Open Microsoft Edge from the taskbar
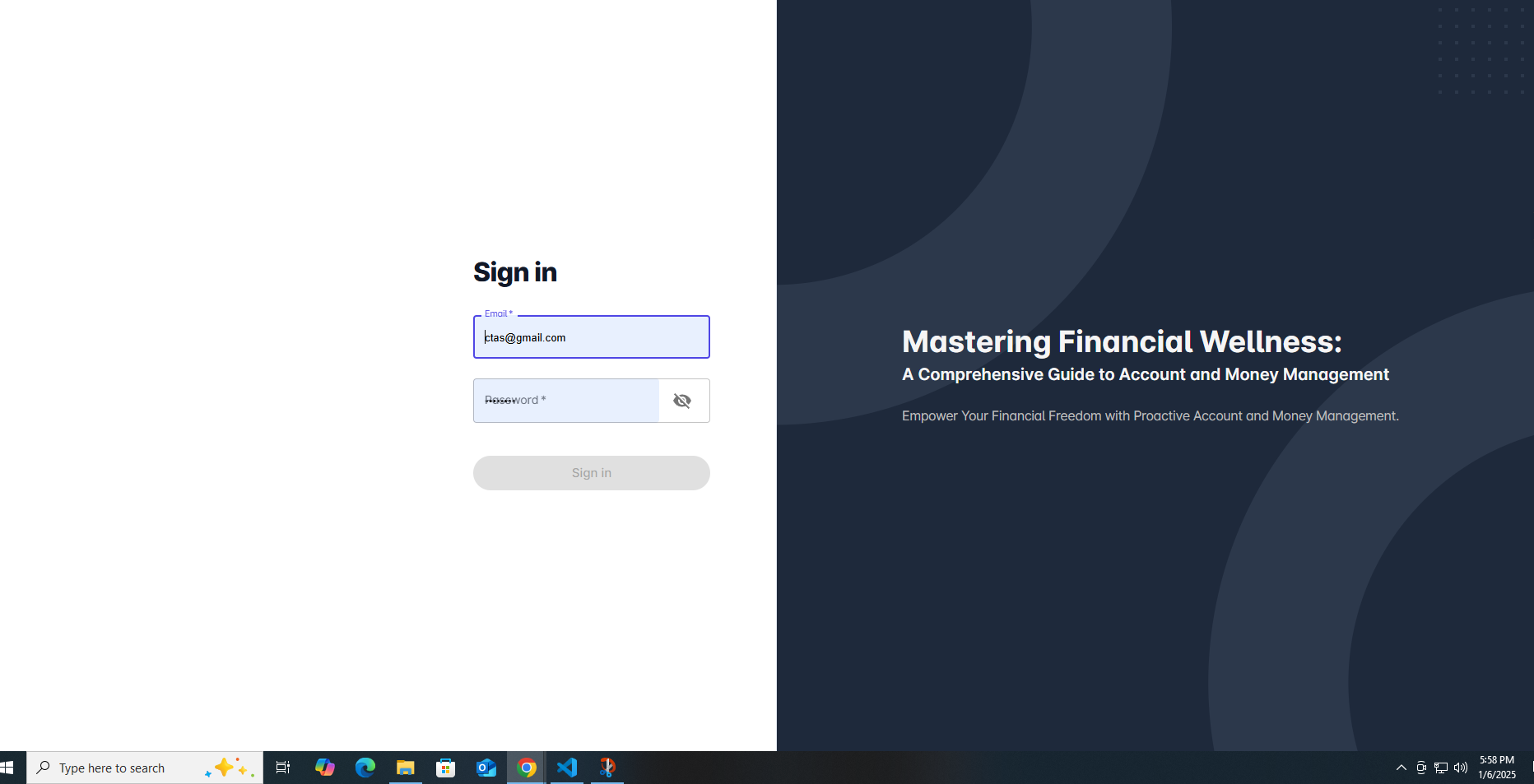This screenshot has width=1534, height=784. point(365,768)
